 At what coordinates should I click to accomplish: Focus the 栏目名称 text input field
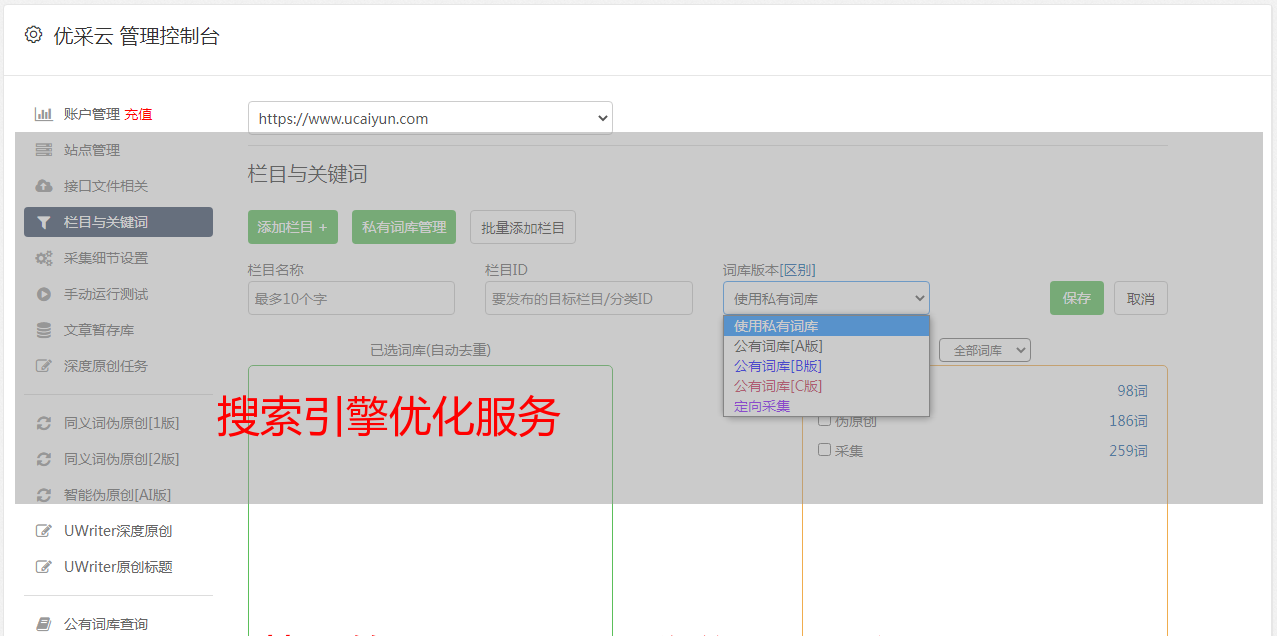pos(351,298)
